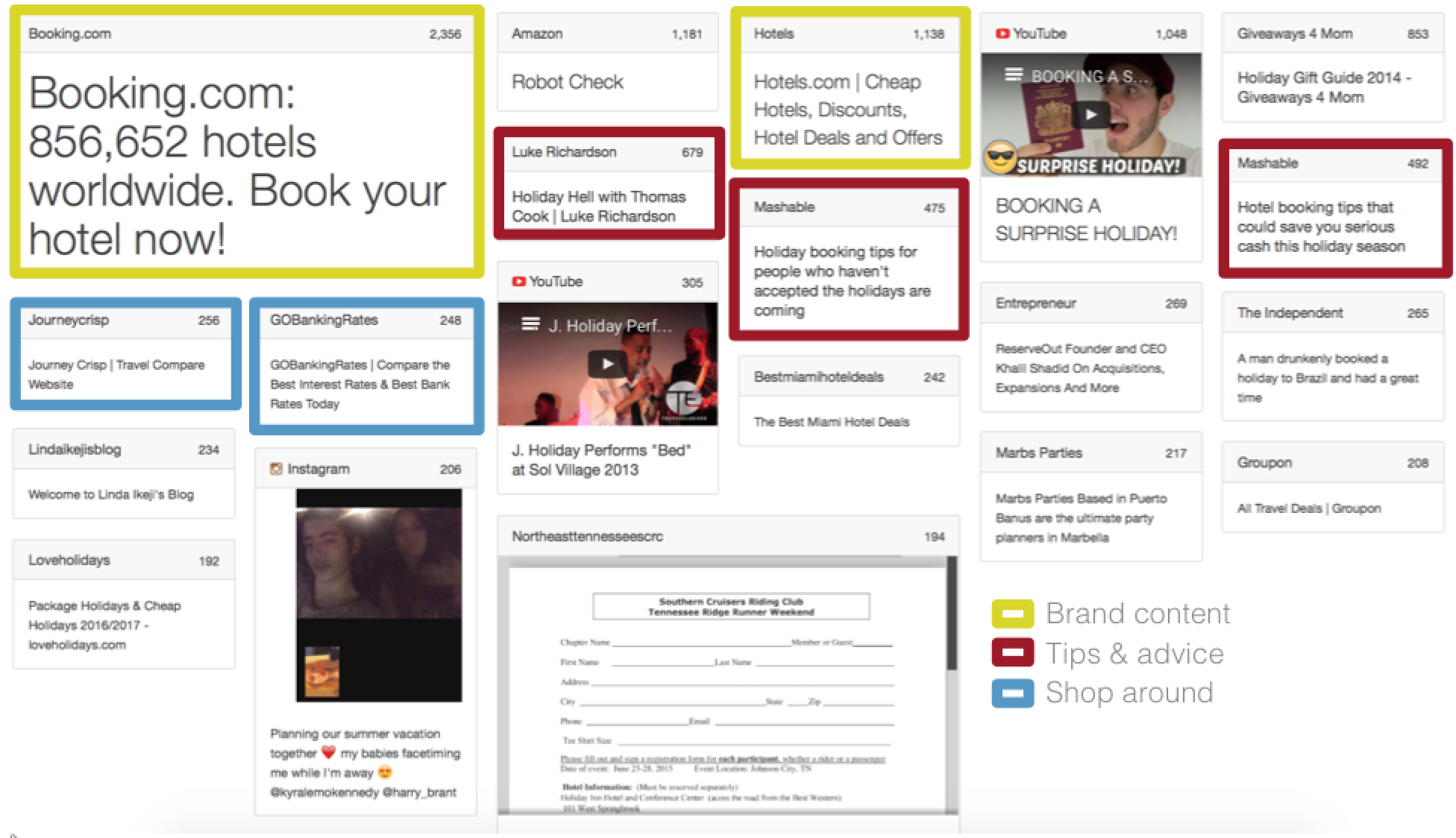Open the Amazon Robot Check card
The width and height of the screenshot is (1456, 838).
click(x=568, y=82)
